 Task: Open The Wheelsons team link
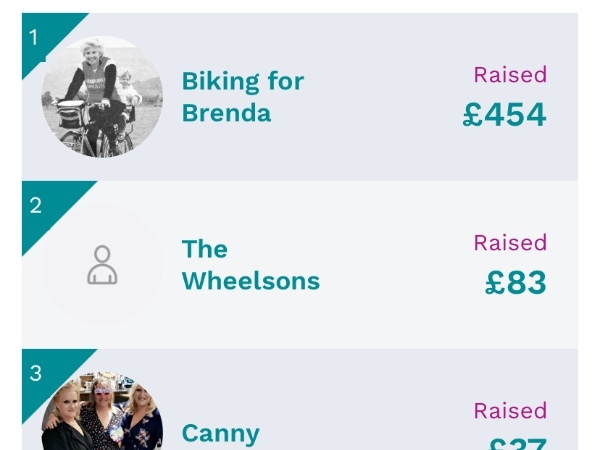[251, 265]
